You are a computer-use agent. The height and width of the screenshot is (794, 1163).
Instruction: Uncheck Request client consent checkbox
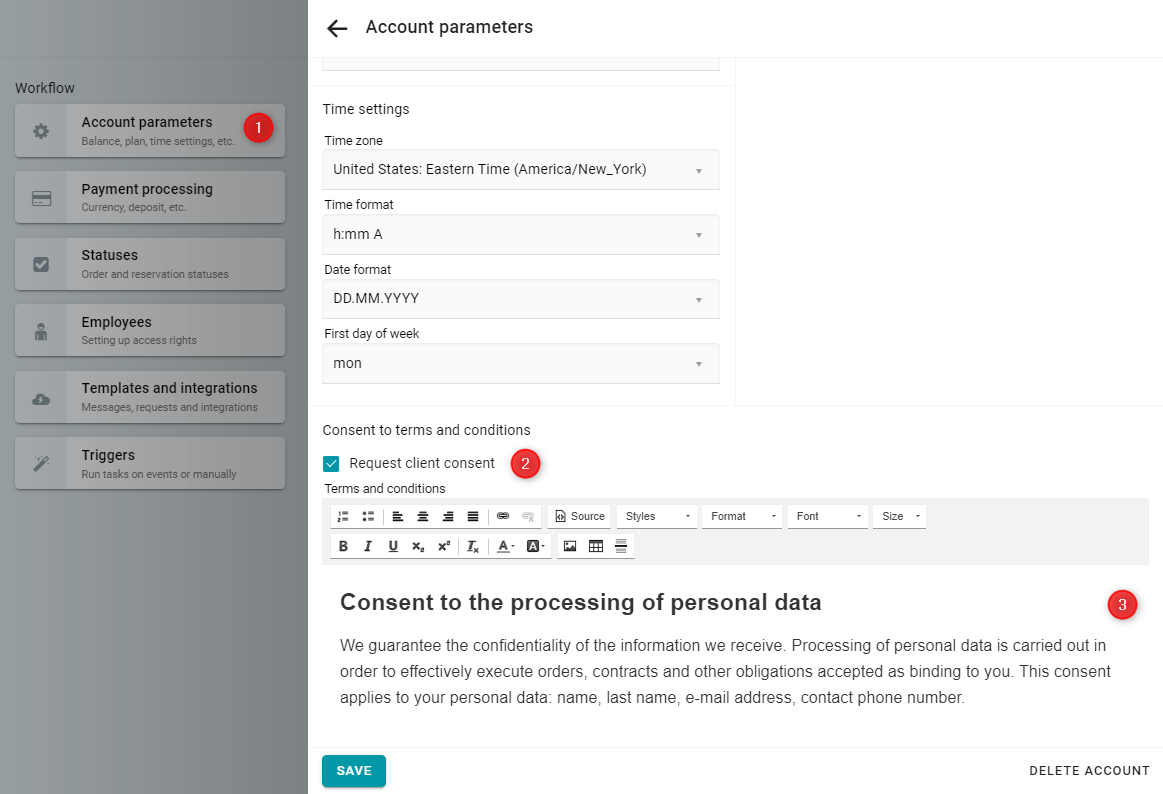[x=332, y=463]
